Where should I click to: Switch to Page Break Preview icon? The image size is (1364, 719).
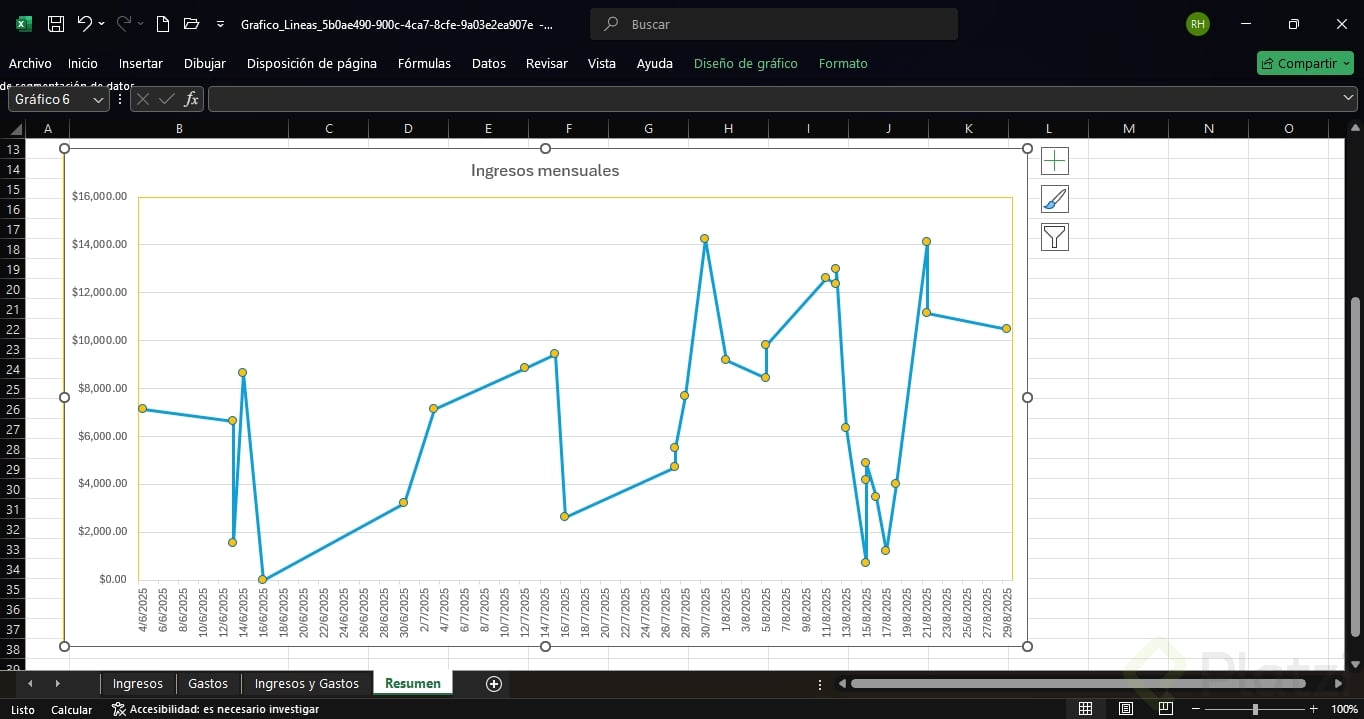pos(1165,709)
